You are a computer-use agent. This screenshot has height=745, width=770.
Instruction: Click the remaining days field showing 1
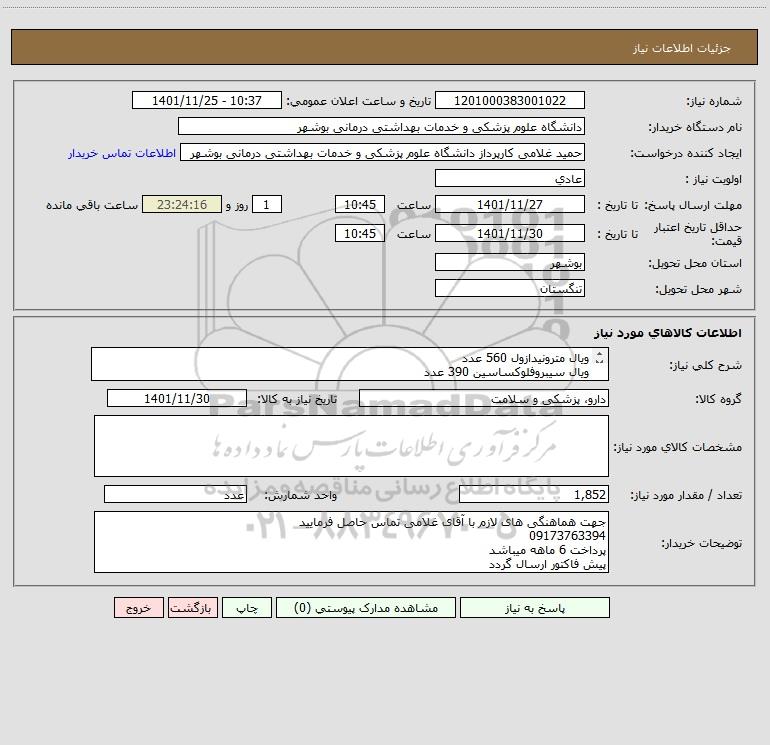(x=267, y=204)
